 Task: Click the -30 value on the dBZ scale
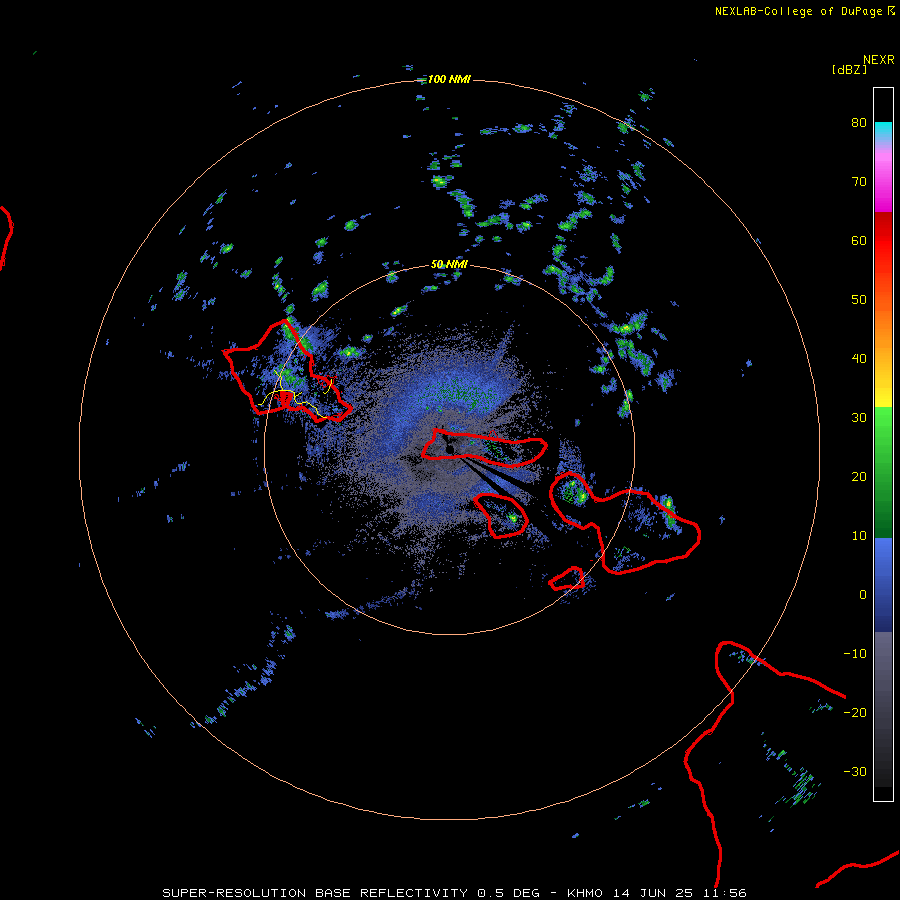point(855,771)
